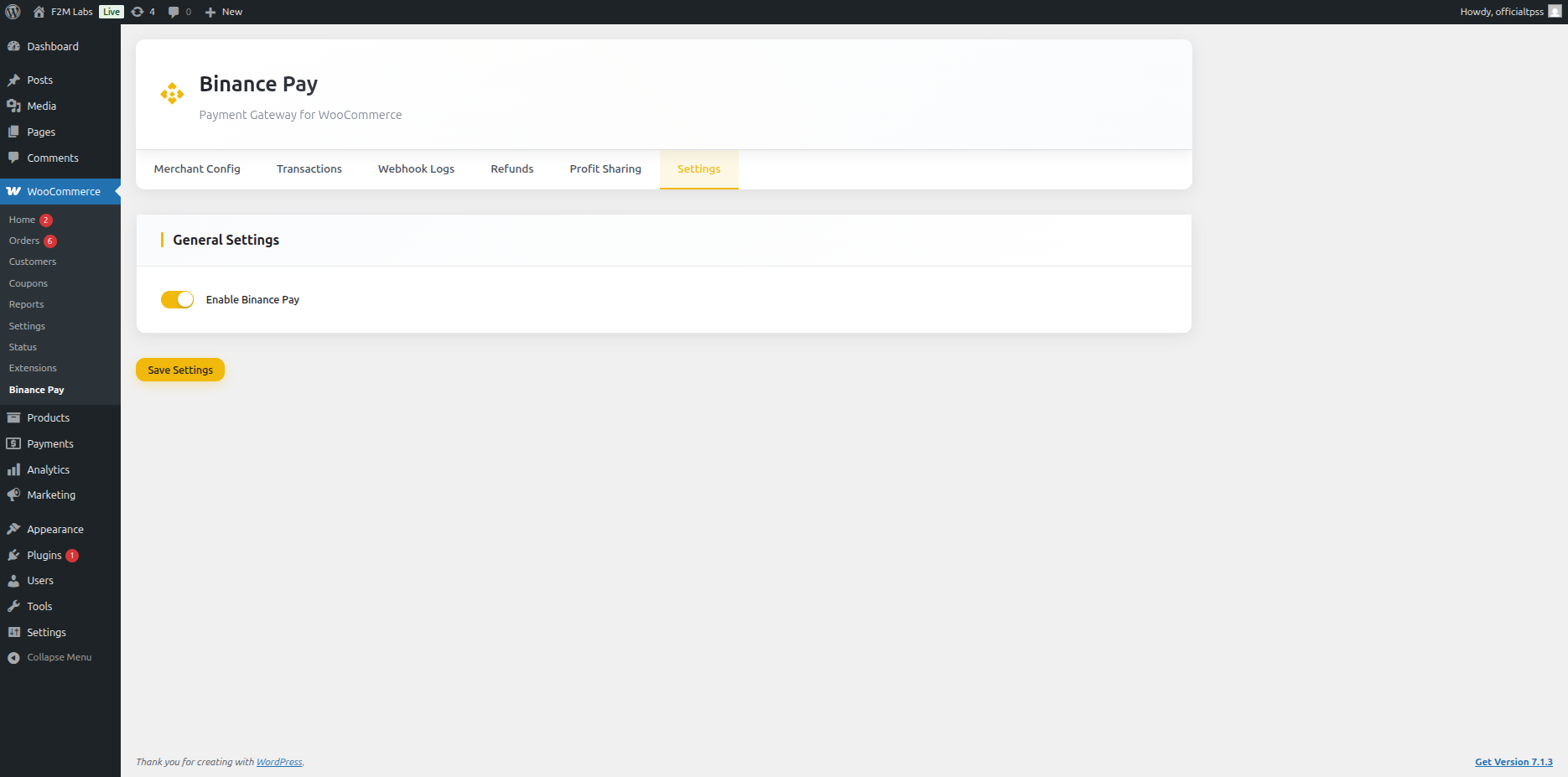Click the Payments dollar icon
1568x777 pixels.
13,443
